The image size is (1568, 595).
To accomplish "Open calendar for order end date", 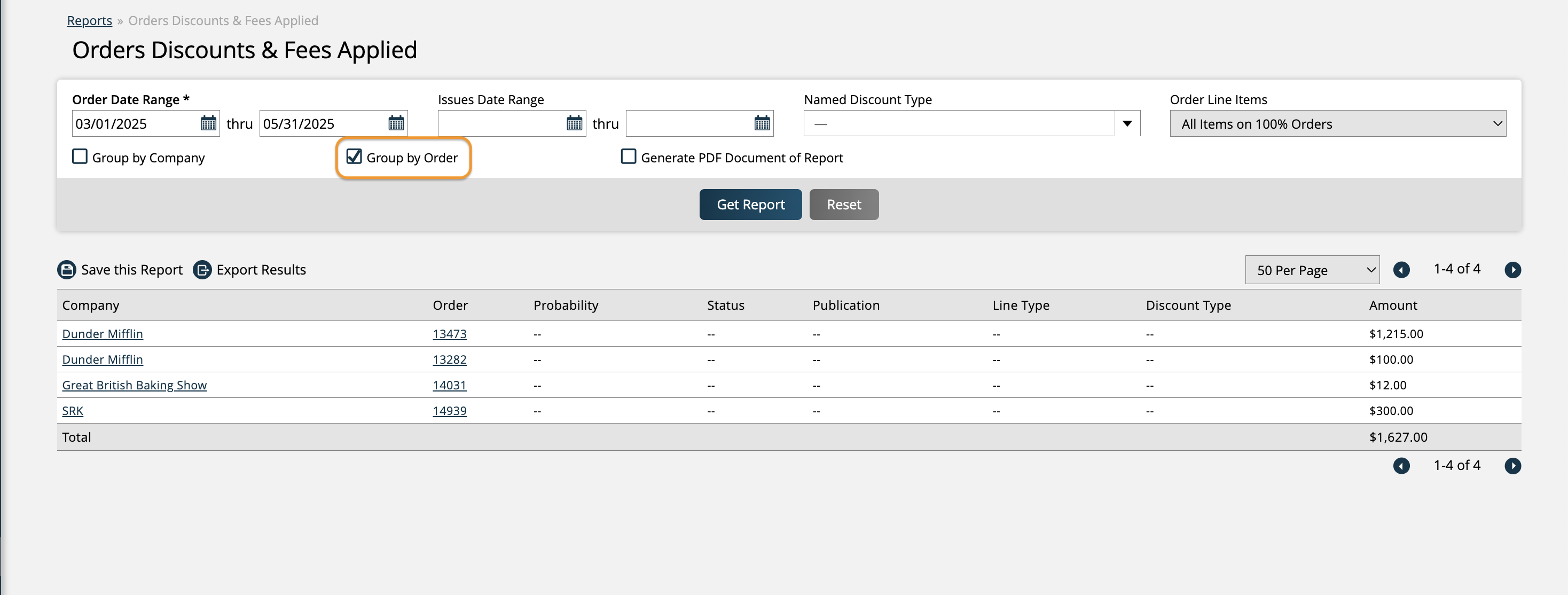I will click(x=396, y=123).
